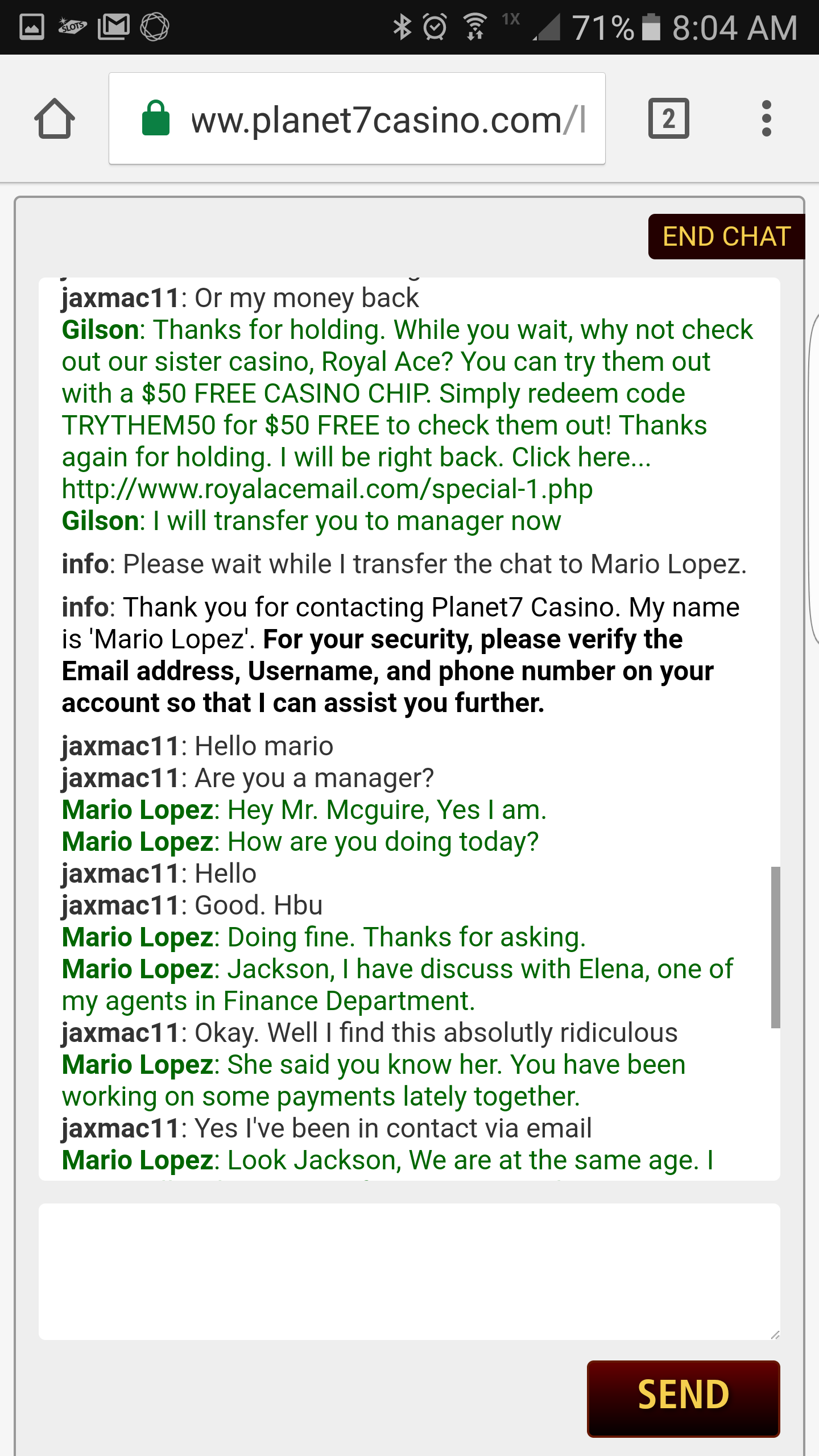
Task: Tap the alarm clock status icon
Action: (436, 27)
